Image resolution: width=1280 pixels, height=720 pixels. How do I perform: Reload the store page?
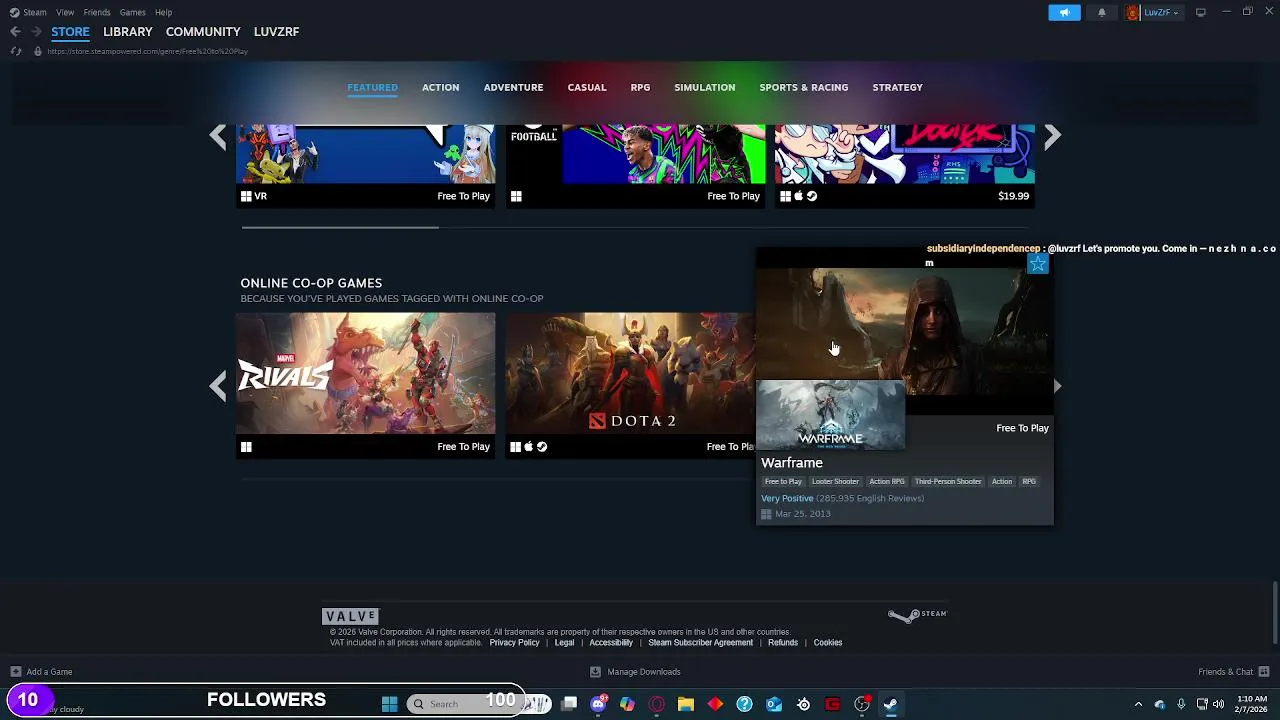click(15, 51)
